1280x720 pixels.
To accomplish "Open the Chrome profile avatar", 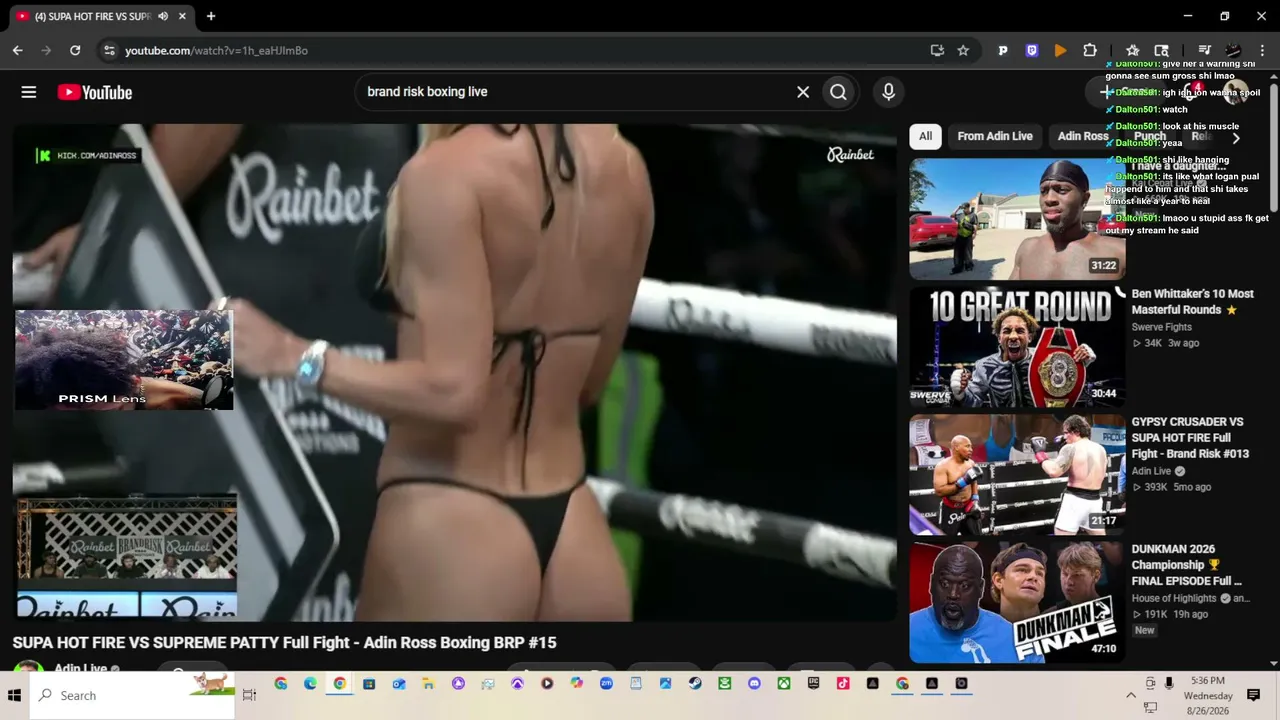I will click(1234, 50).
